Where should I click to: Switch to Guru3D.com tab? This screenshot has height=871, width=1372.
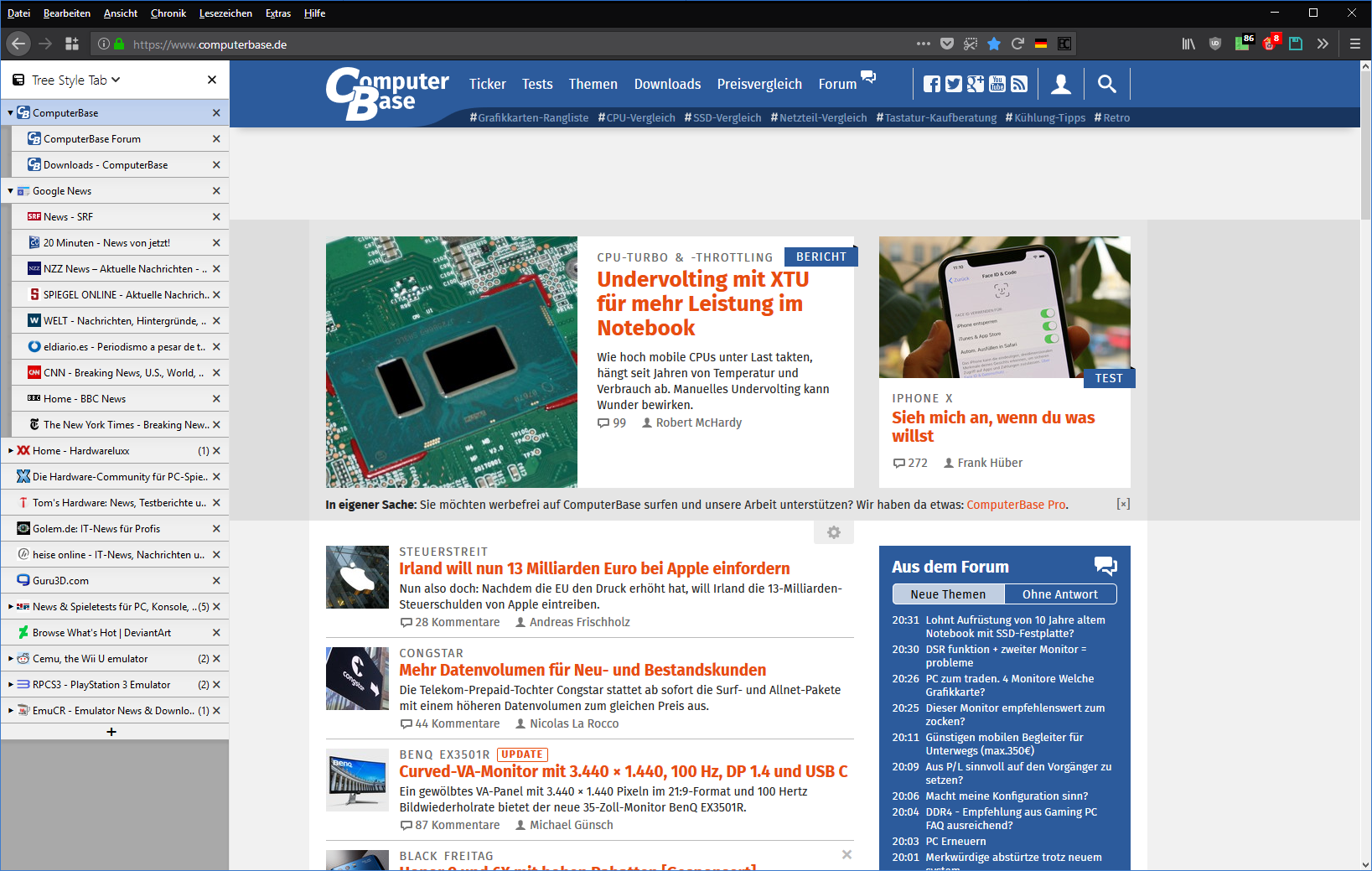click(x=115, y=580)
